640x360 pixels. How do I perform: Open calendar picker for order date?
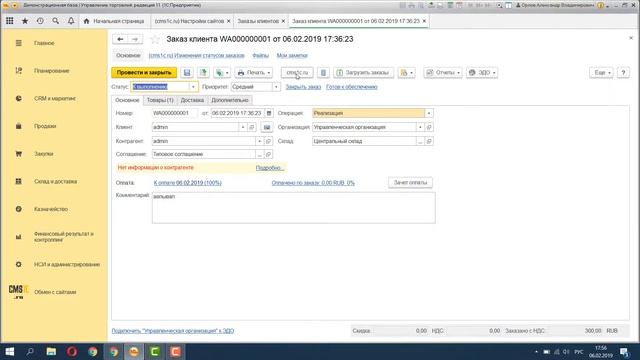pyautogui.click(x=269, y=113)
